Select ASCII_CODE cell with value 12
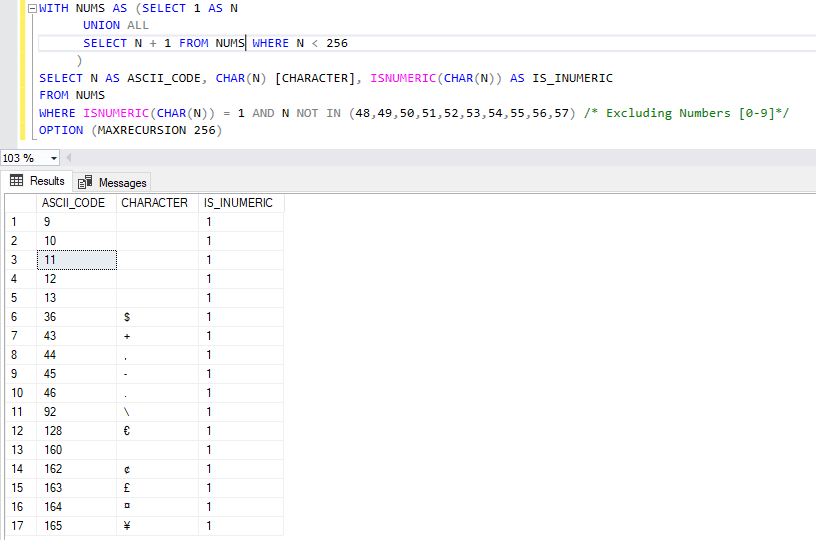This screenshot has width=816, height=540. pos(76,279)
